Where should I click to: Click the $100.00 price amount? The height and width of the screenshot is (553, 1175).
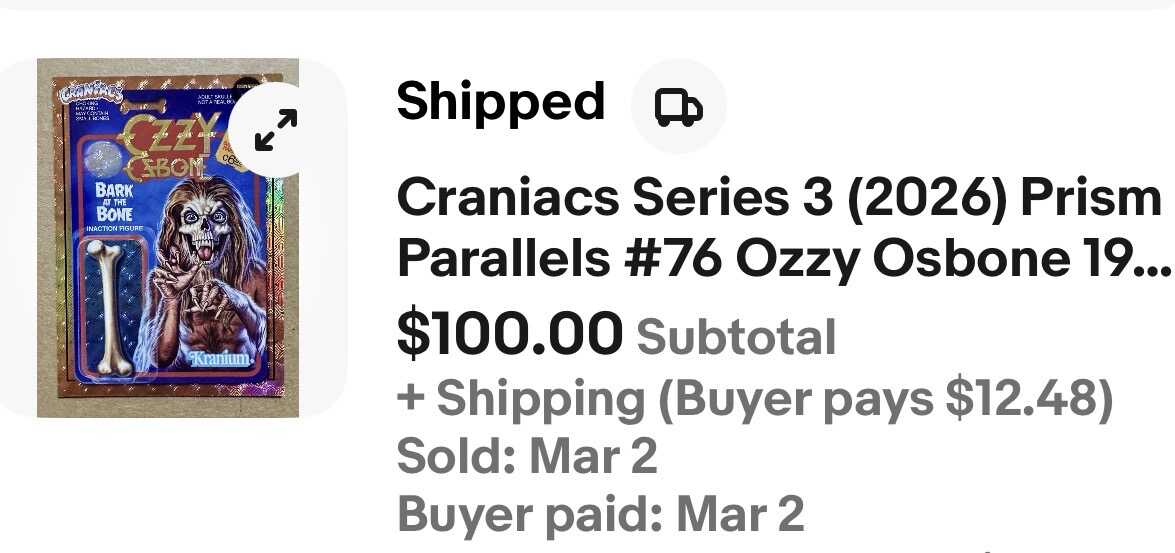tap(510, 334)
